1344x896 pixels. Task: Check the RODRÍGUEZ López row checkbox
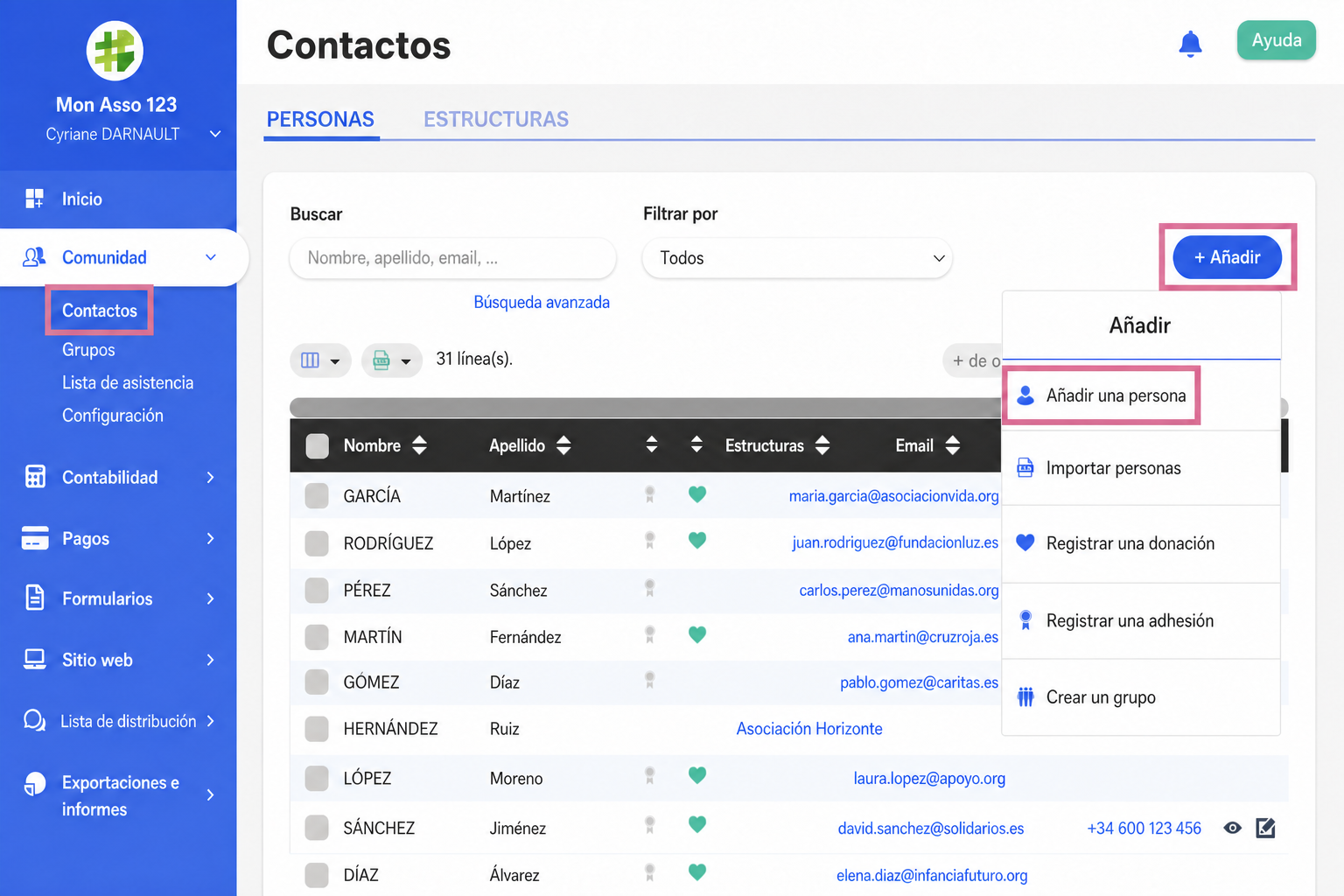[317, 543]
